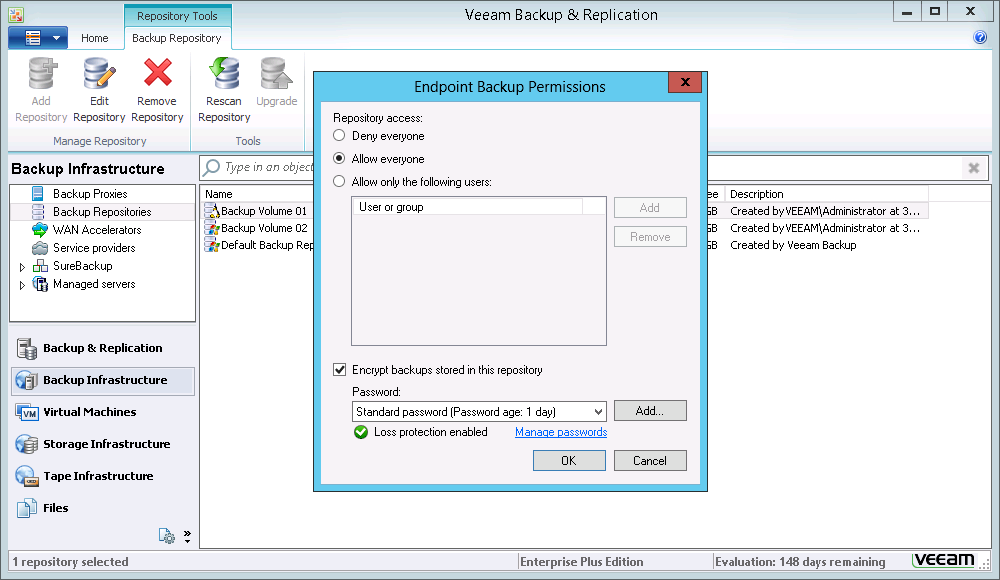Open the Backup & Replication pane
The image size is (1000, 580).
click(102, 348)
